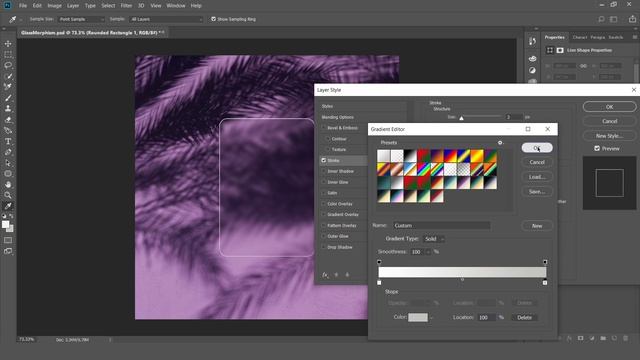Toggle the Stroke effect checkbox
This screenshot has height=360, width=640.
pyautogui.click(x=324, y=160)
